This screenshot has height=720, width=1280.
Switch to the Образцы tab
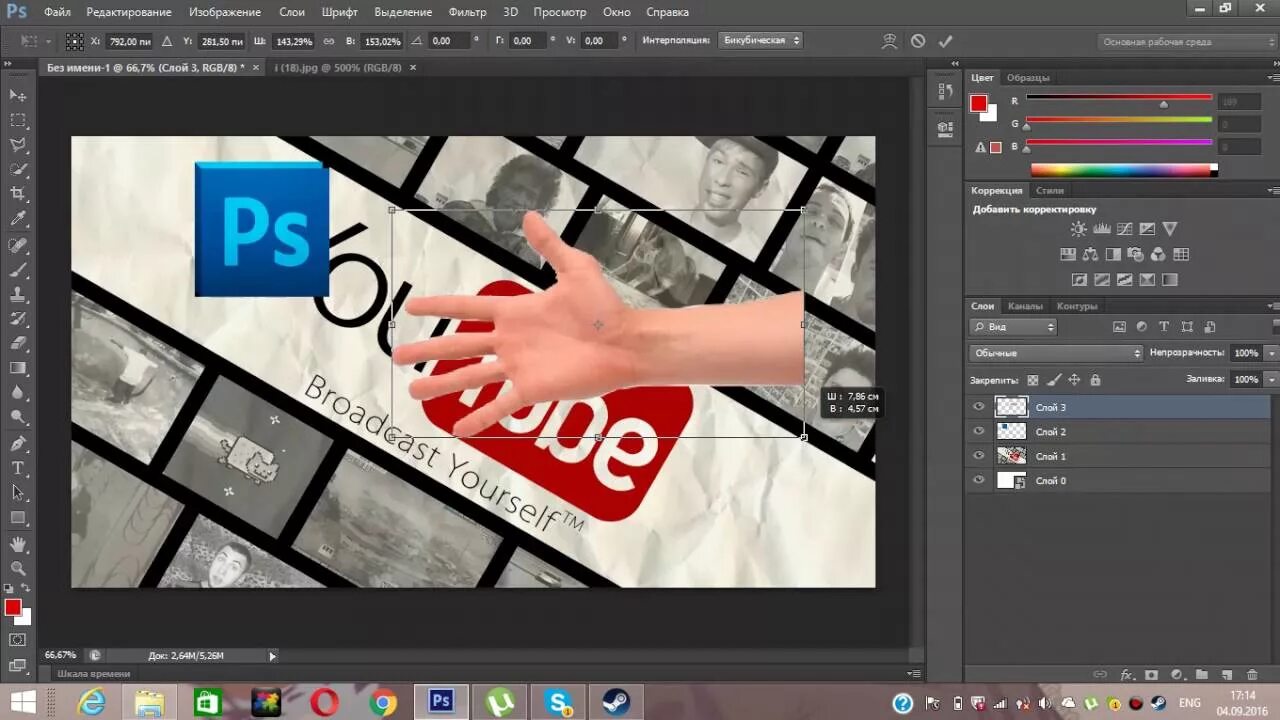pos(1028,78)
